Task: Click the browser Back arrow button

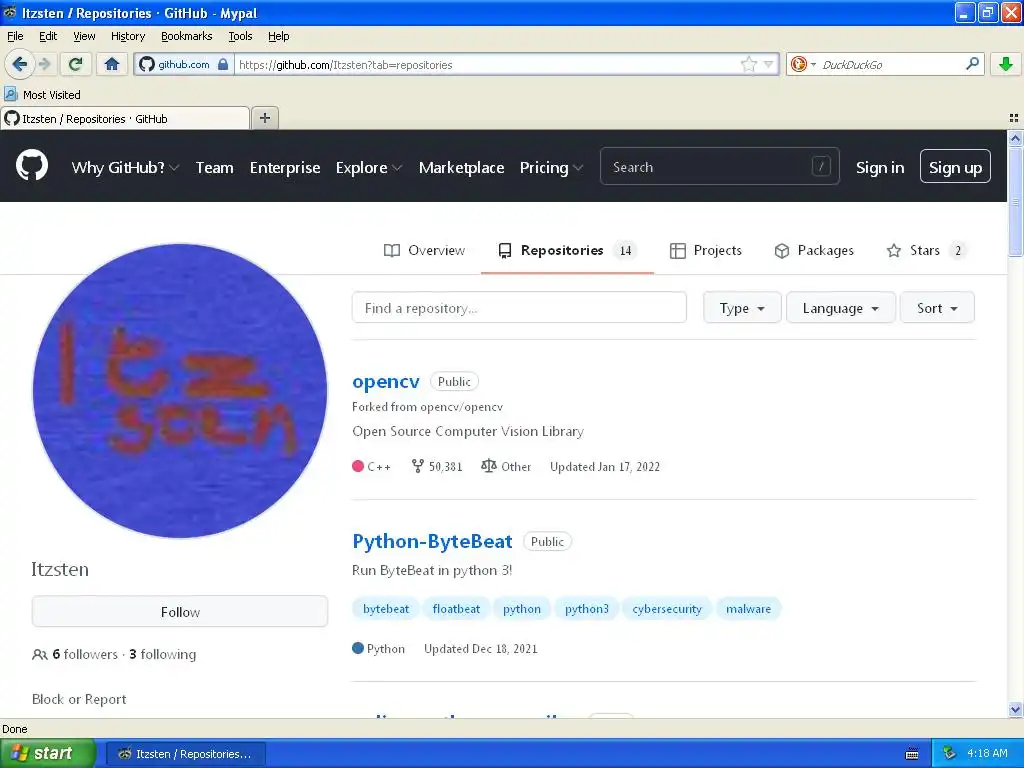Action: click(x=20, y=64)
